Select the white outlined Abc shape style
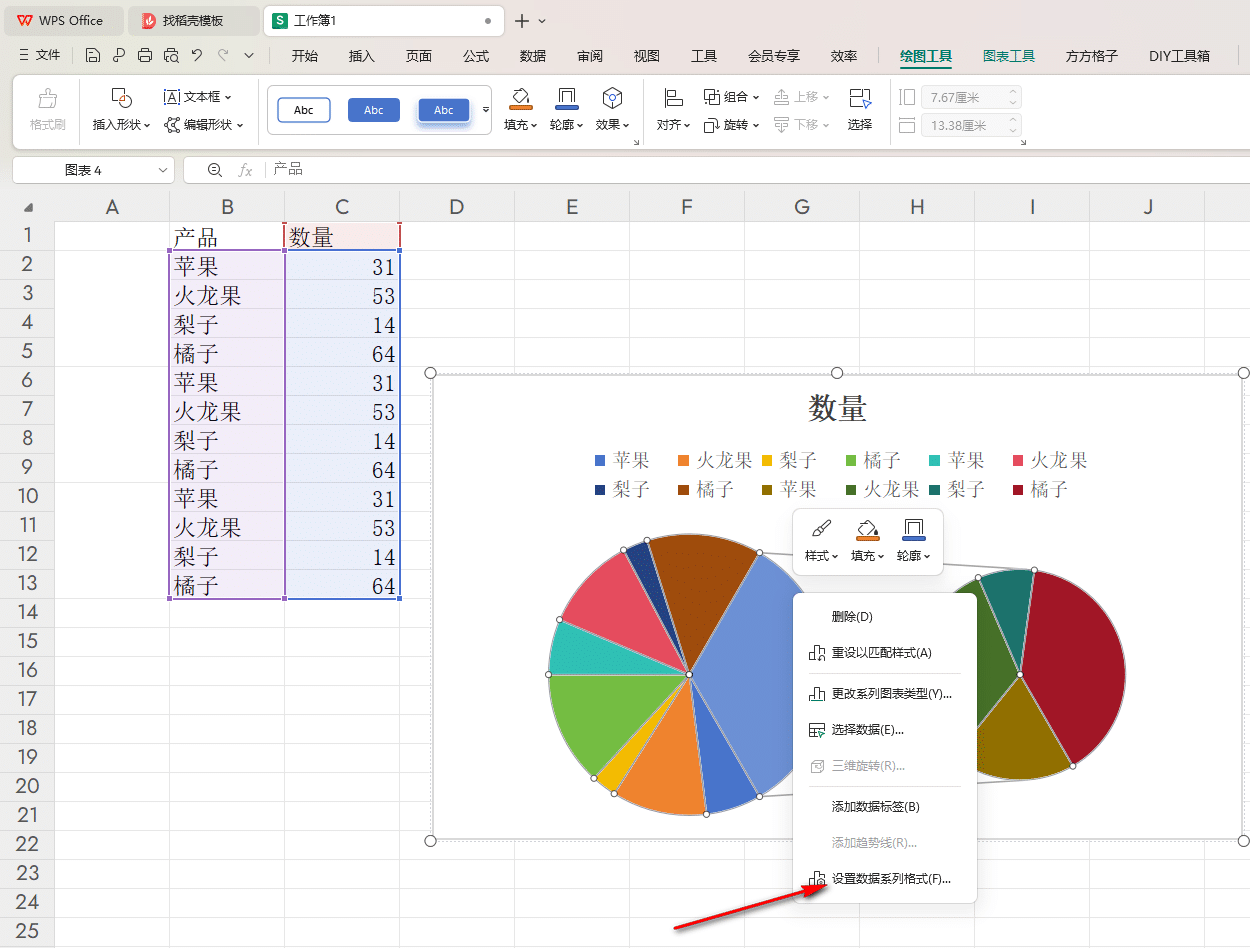Image resolution: width=1250 pixels, height=948 pixels. pos(304,110)
